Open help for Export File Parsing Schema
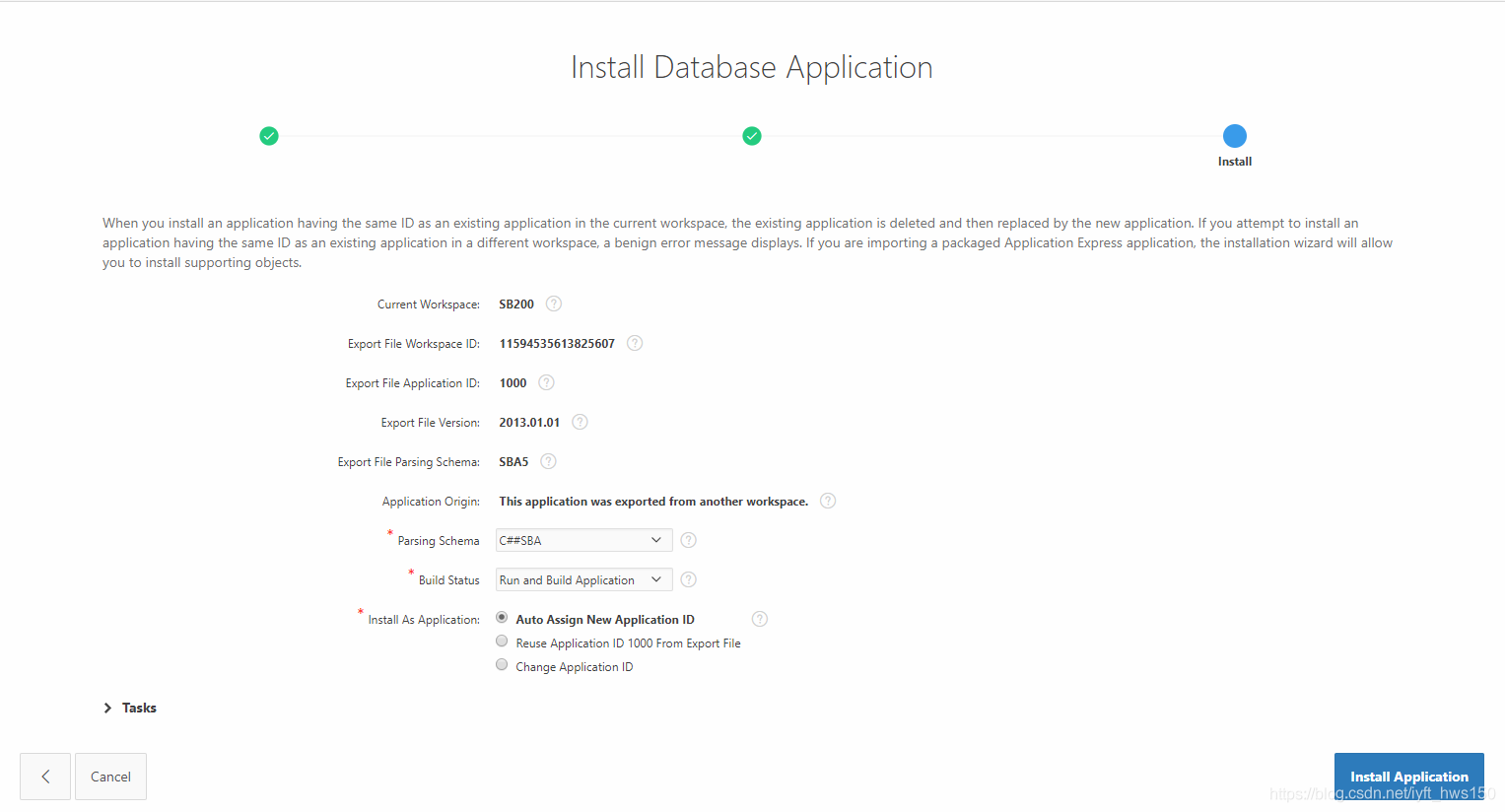The image size is (1505, 812). click(x=548, y=461)
